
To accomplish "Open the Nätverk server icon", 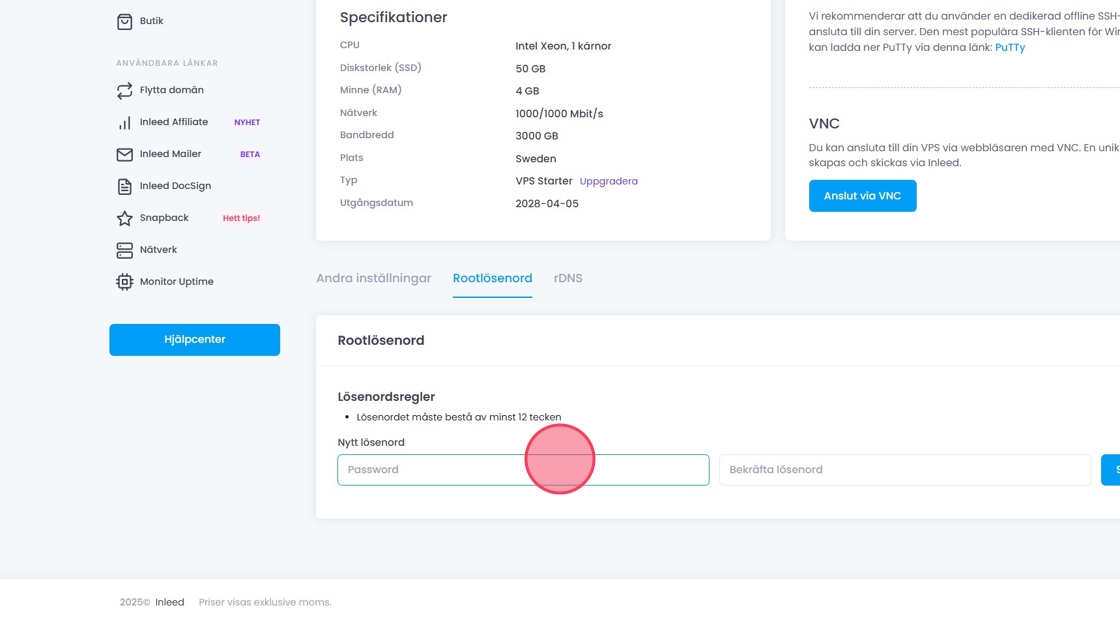I will tap(124, 250).
